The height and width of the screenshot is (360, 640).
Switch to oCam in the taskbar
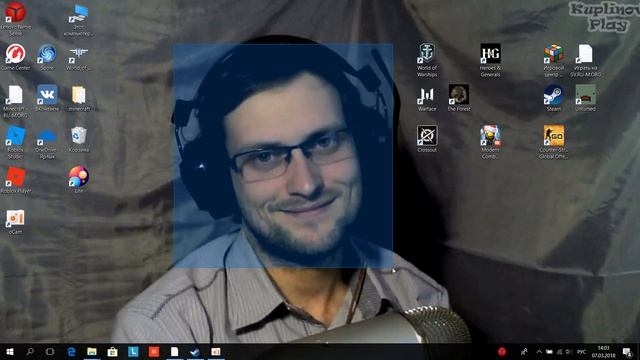click(x=216, y=351)
